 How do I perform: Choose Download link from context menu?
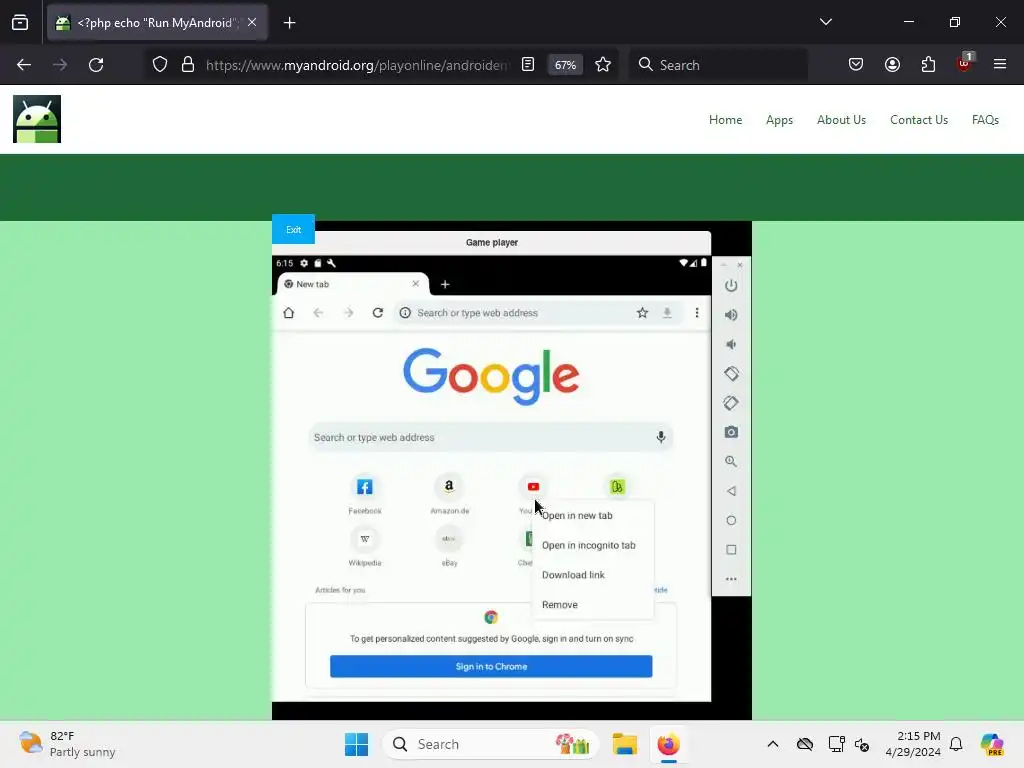[x=573, y=575]
